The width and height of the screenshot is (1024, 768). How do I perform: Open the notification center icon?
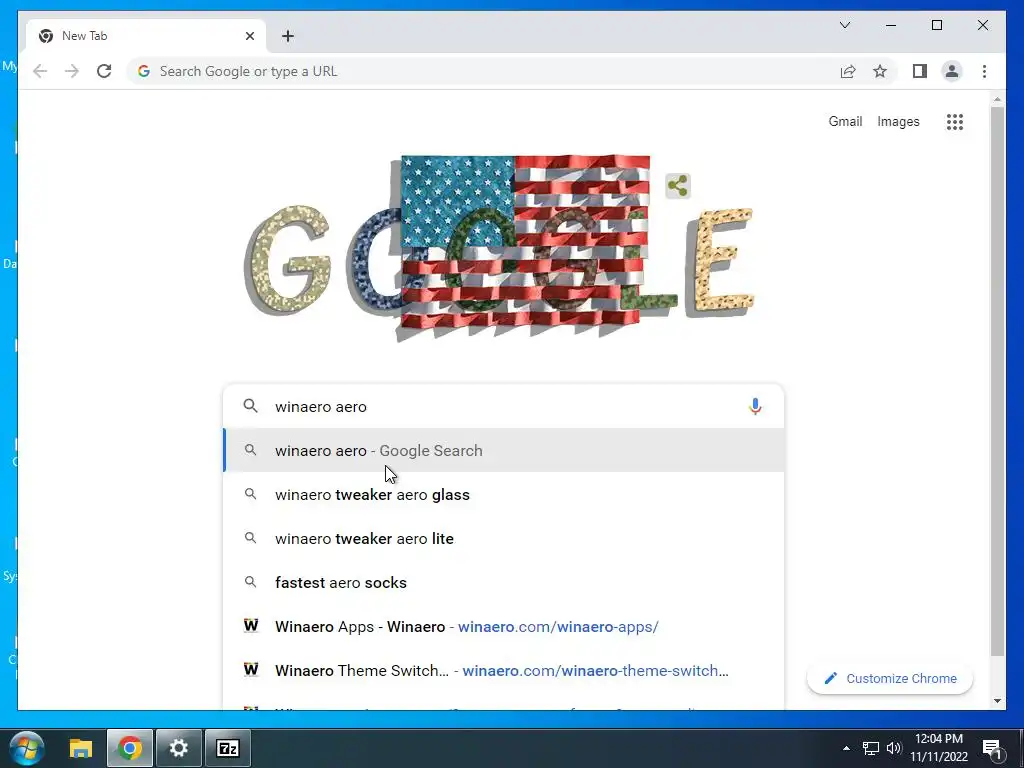(992, 748)
